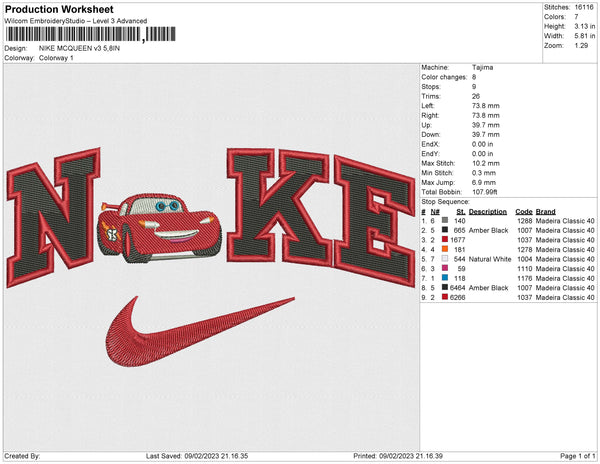Click the St. column header

point(461,211)
